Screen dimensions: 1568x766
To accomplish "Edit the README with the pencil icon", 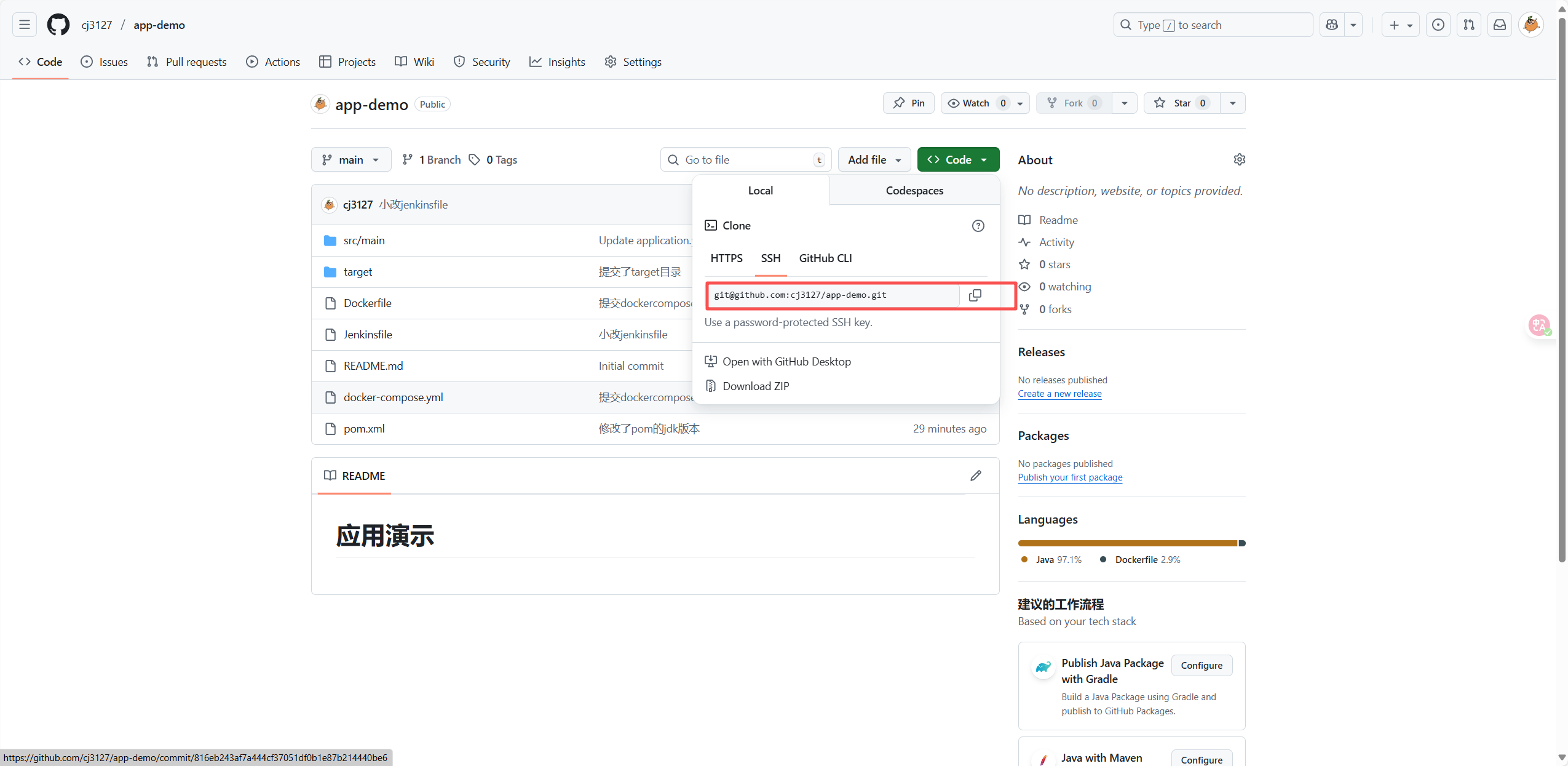I will coord(976,476).
